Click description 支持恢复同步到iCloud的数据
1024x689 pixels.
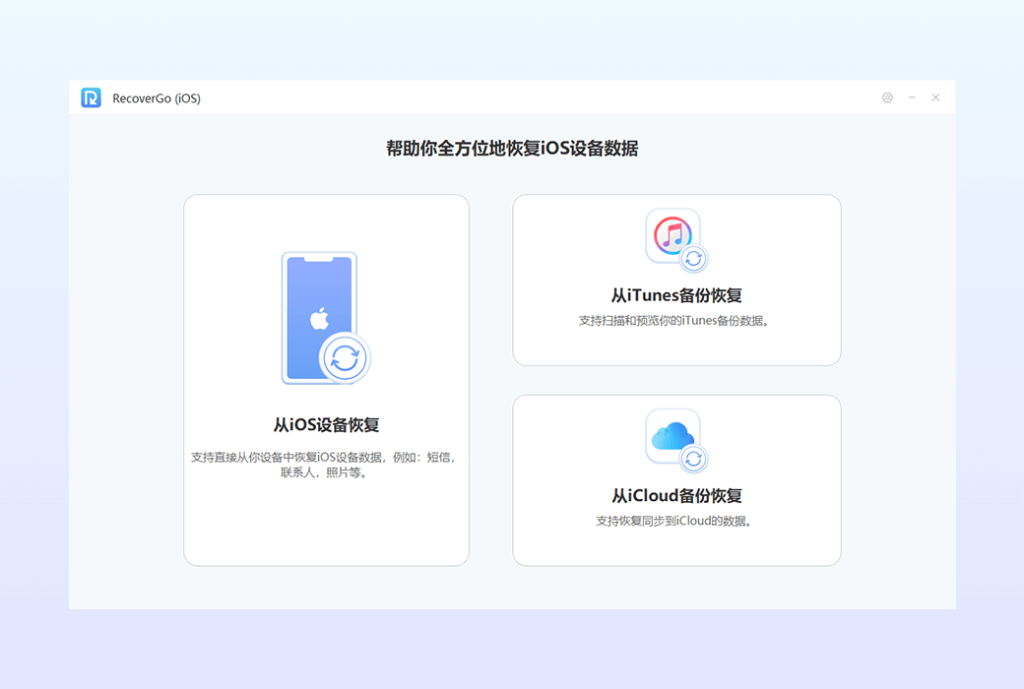tap(673, 521)
